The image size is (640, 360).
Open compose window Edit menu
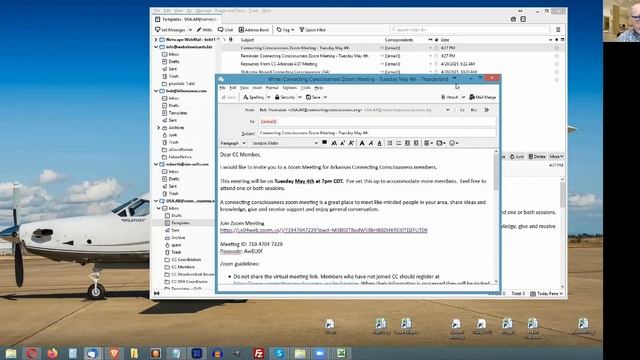(233, 88)
